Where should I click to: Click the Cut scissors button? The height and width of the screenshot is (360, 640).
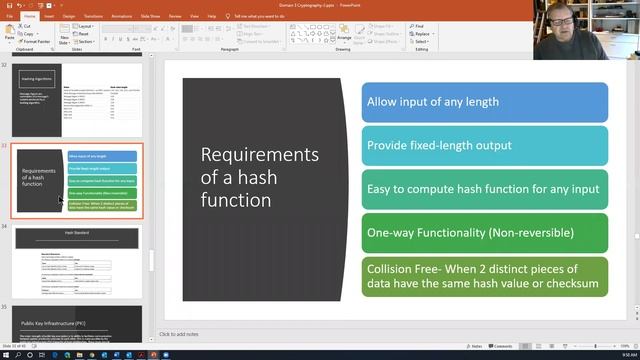coord(24,26)
